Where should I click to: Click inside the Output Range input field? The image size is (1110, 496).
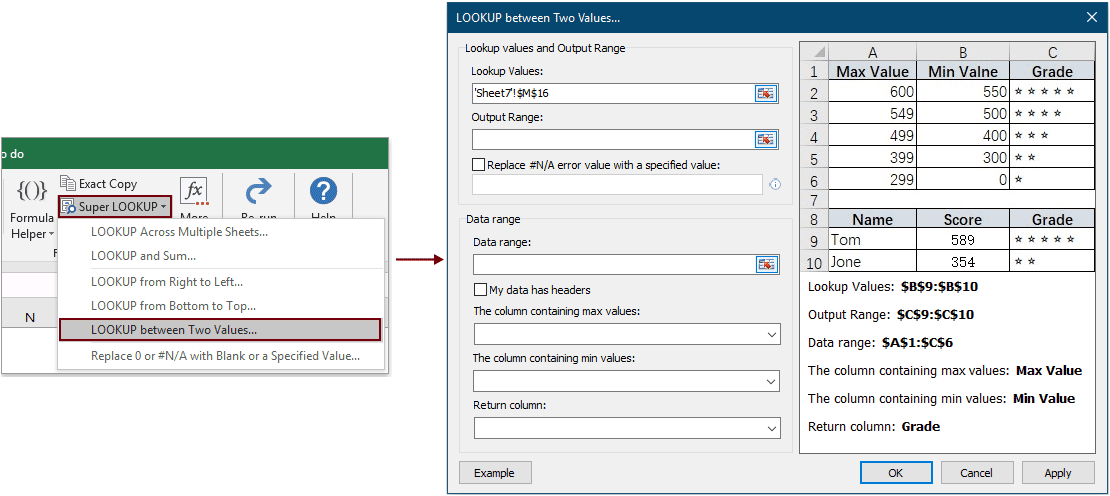point(612,139)
